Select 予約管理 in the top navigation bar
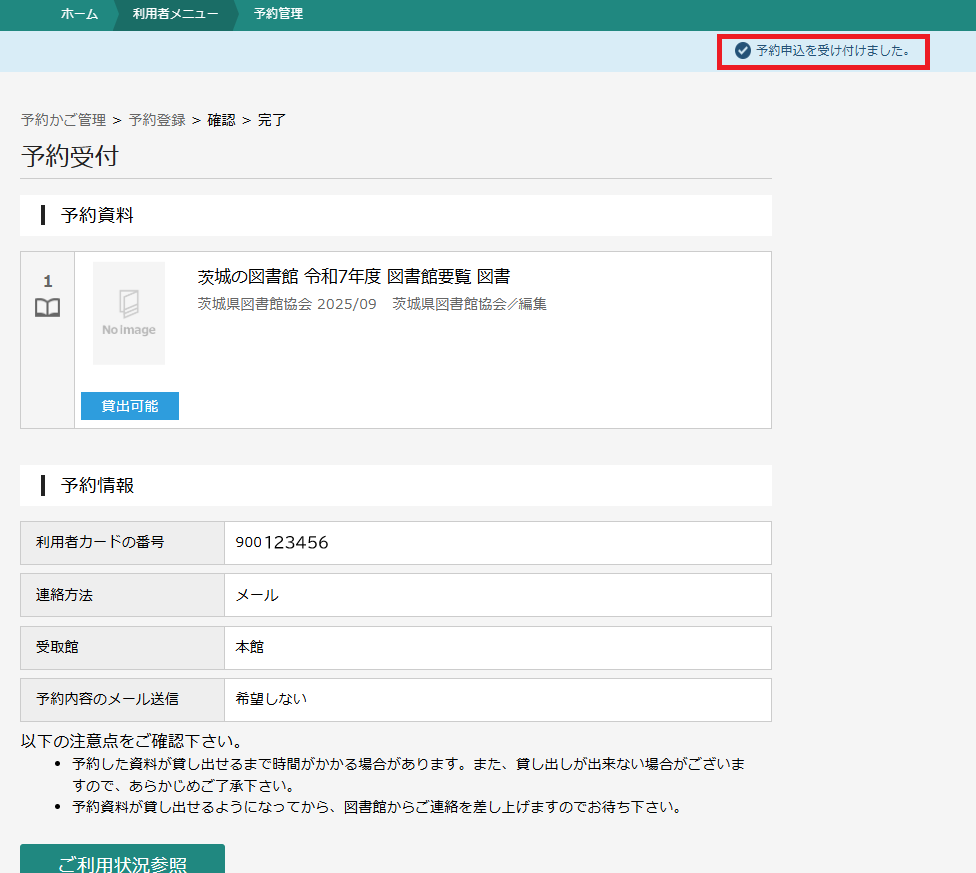Viewport: 976px width, 873px height. 278,14
